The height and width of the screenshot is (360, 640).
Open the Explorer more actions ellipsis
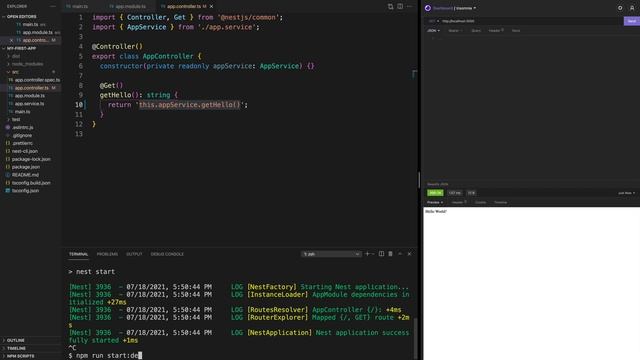53,7
